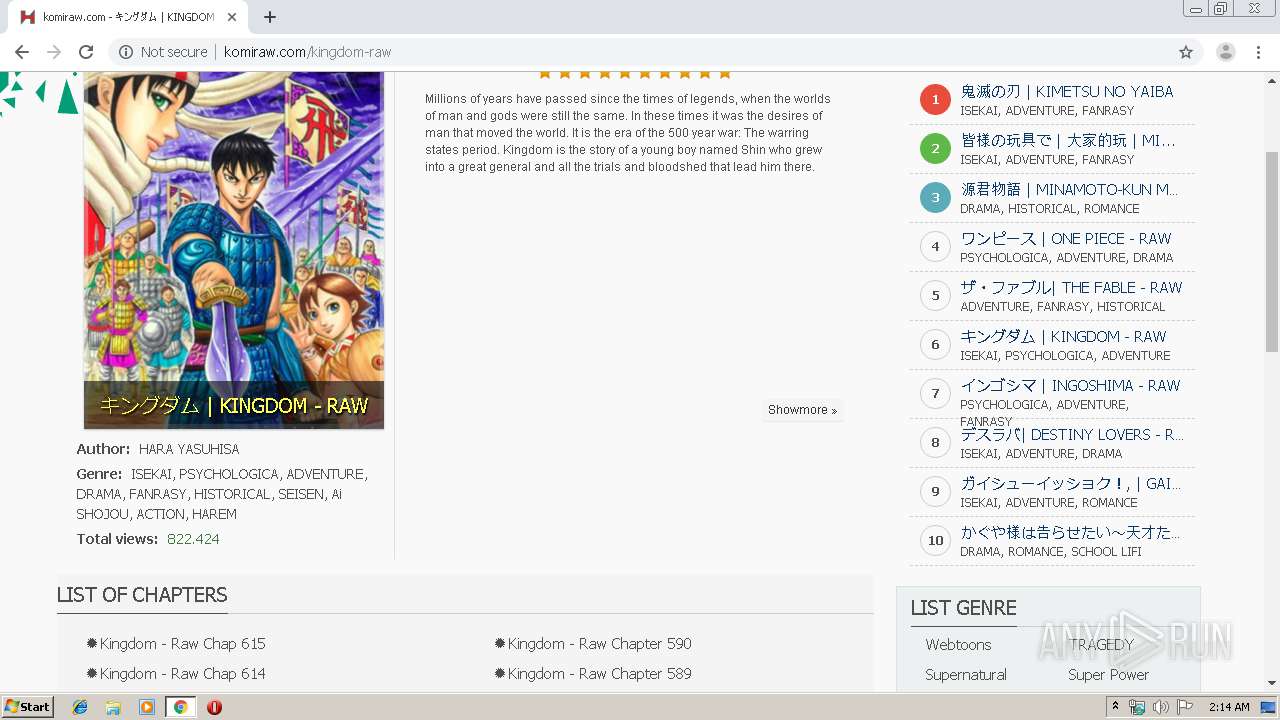Screen dimensions: 1280x720
Task: Open Ingoshima - RAW link
Action: coord(1070,385)
